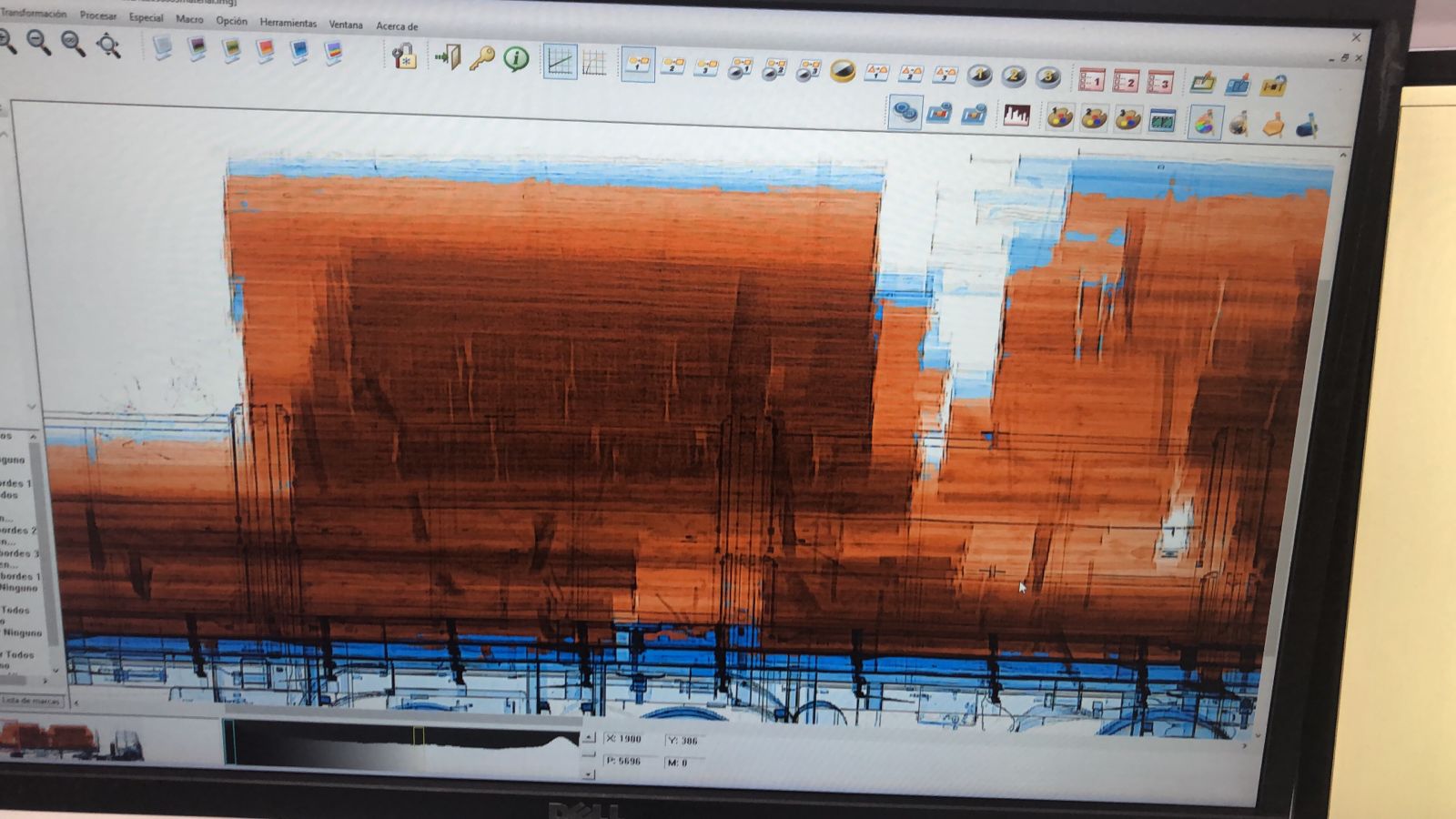Click the yellow marker on histogram bar
The width and height of the screenshot is (1456, 819).
coord(418,735)
